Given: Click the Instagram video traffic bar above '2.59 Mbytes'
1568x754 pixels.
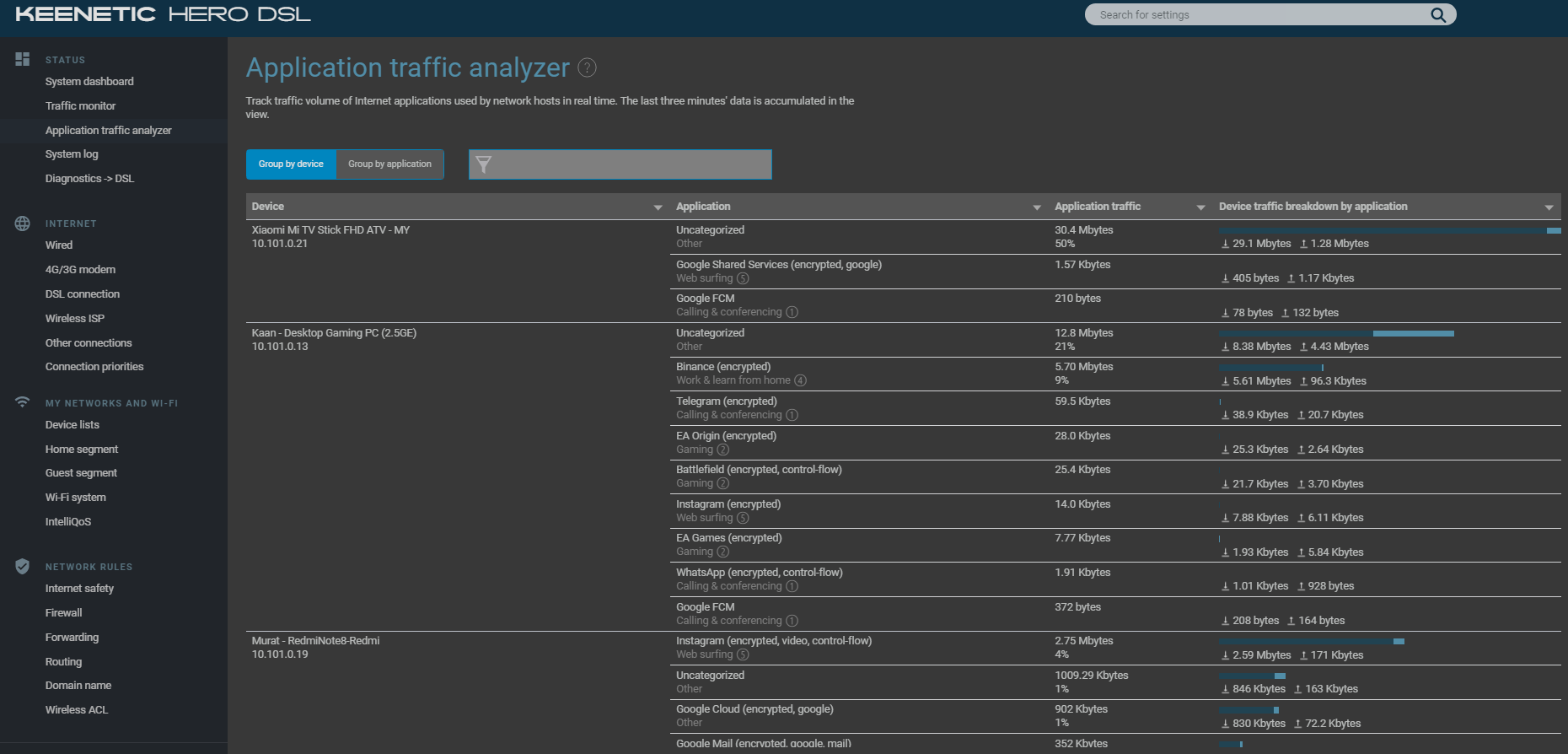Looking at the screenshot, I should click(x=1311, y=642).
